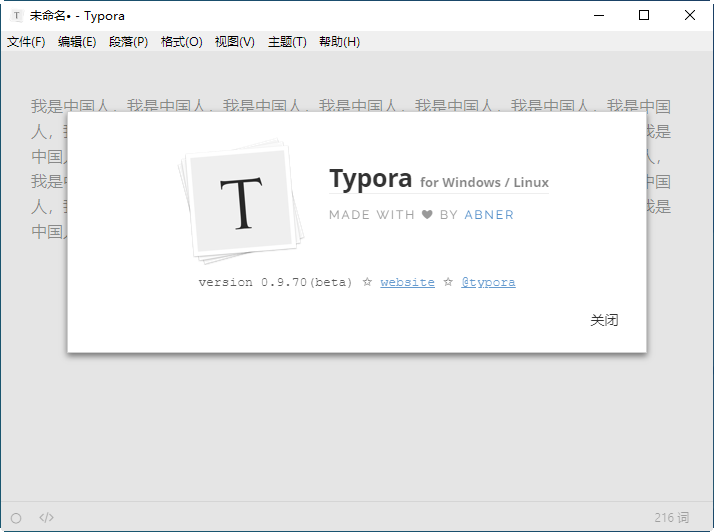Close the Typora window
The width and height of the screenshot is (714, 532).
(689, 15)
